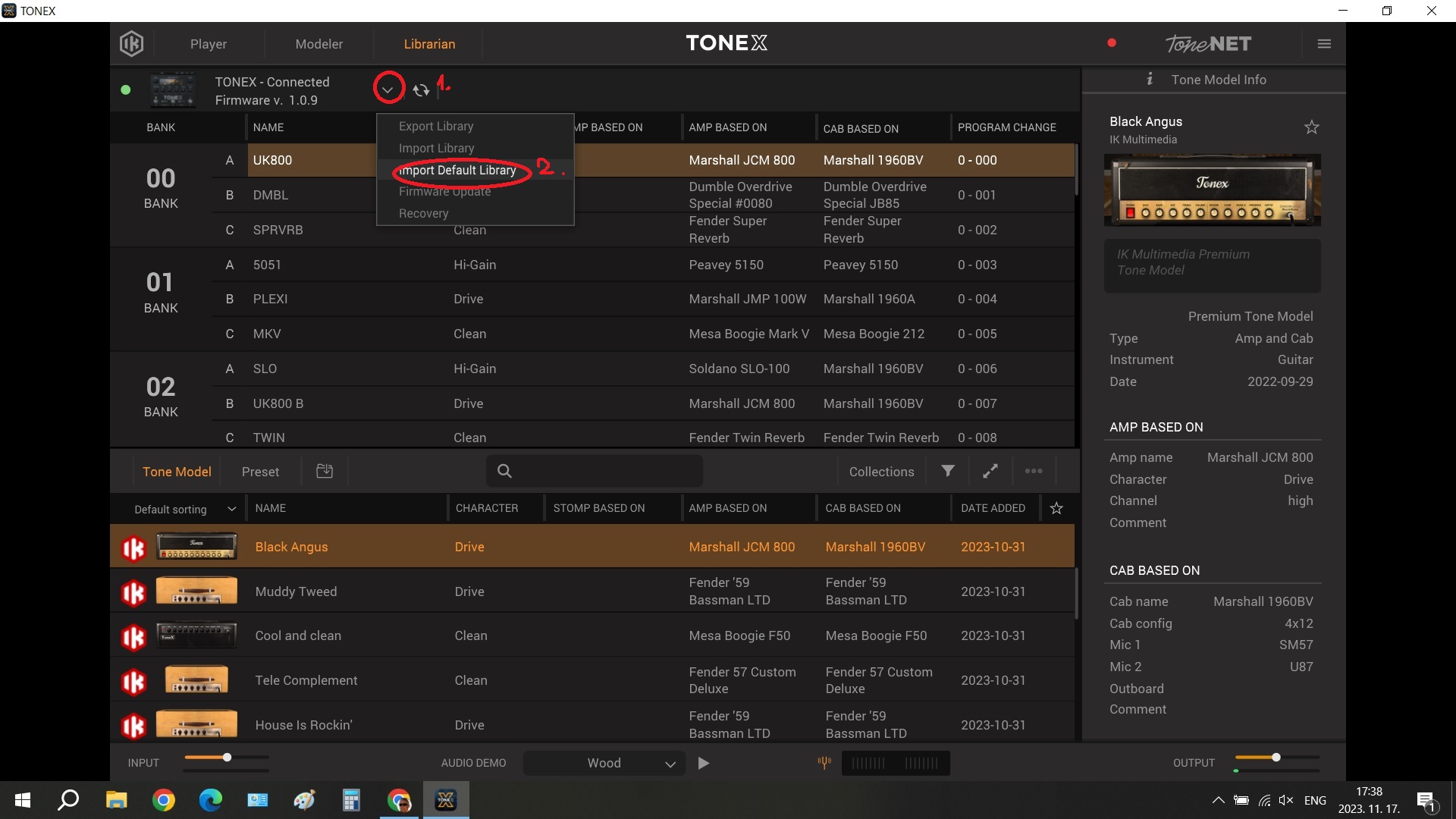
Task: Sort by STOMP BASED ON column
Action: [599, 508]
